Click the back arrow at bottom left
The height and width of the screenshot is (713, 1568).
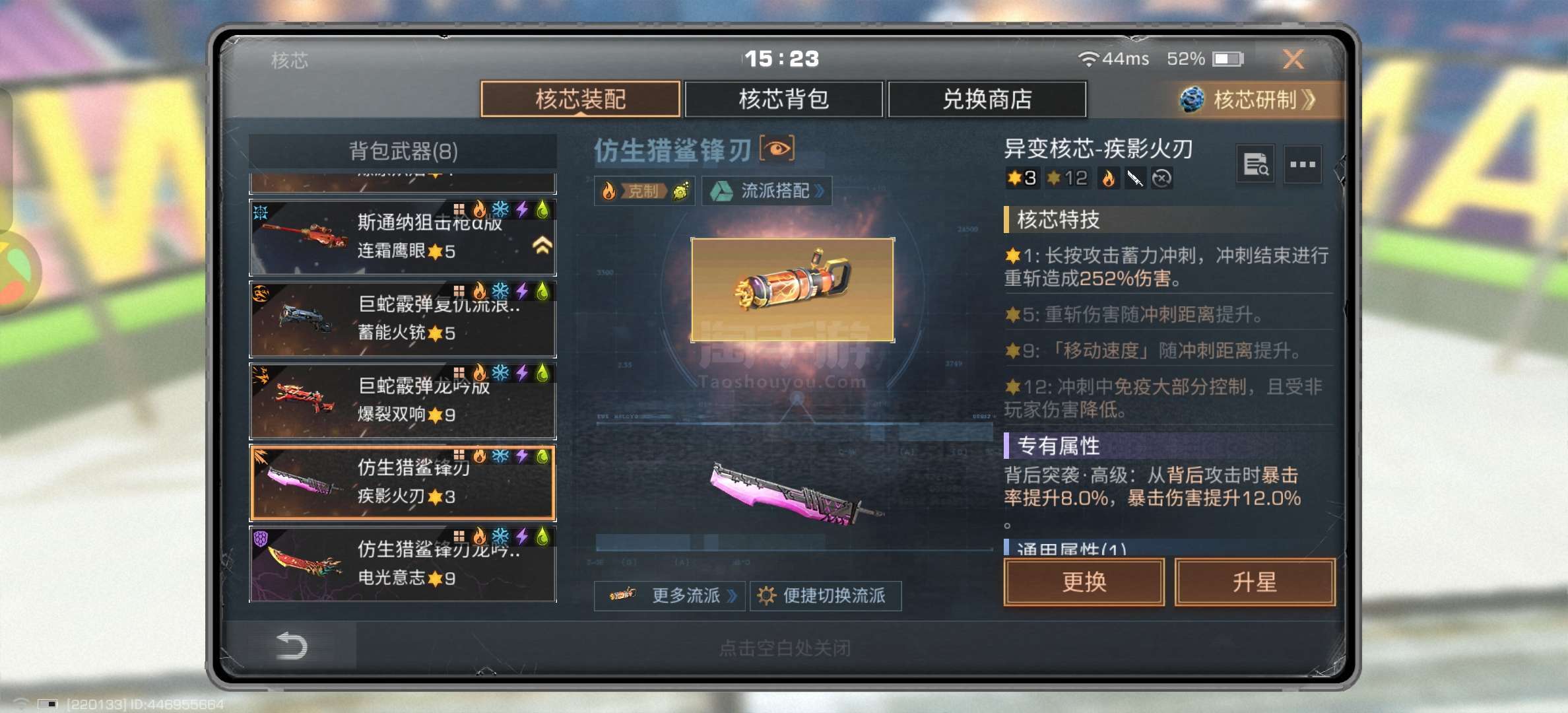click(292, 646)
